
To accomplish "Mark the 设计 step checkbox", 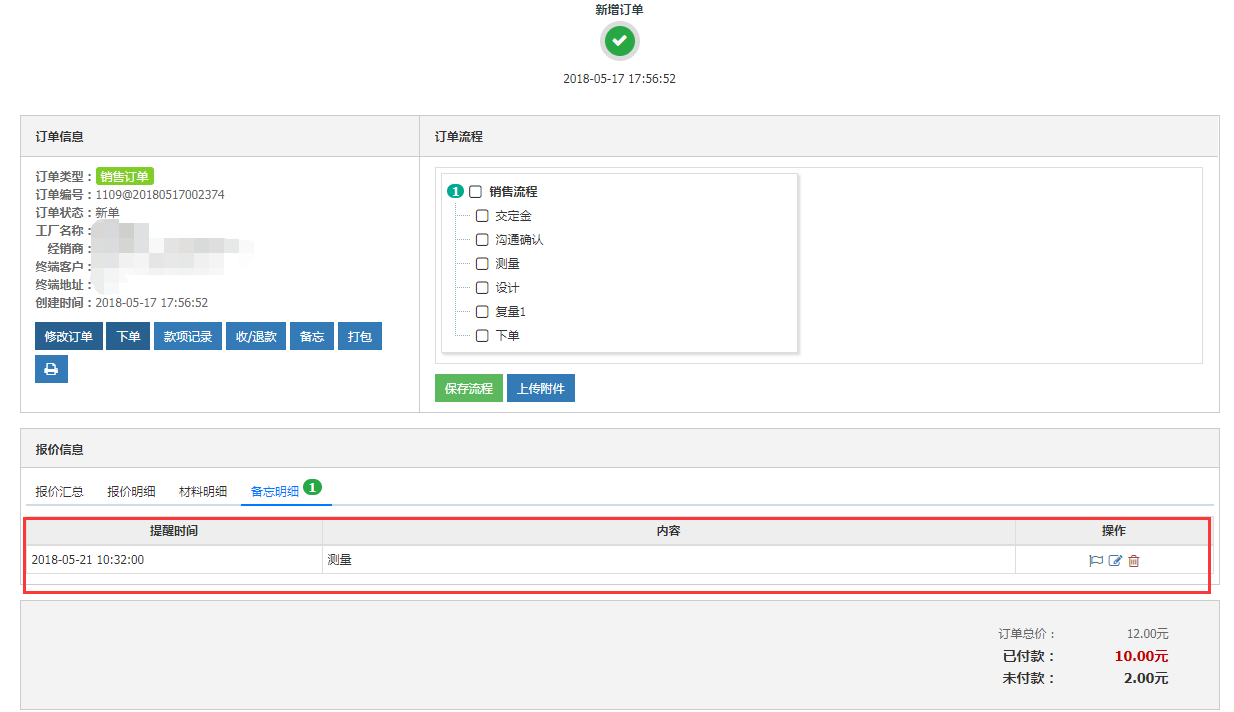I will click(x=482, y=288).
